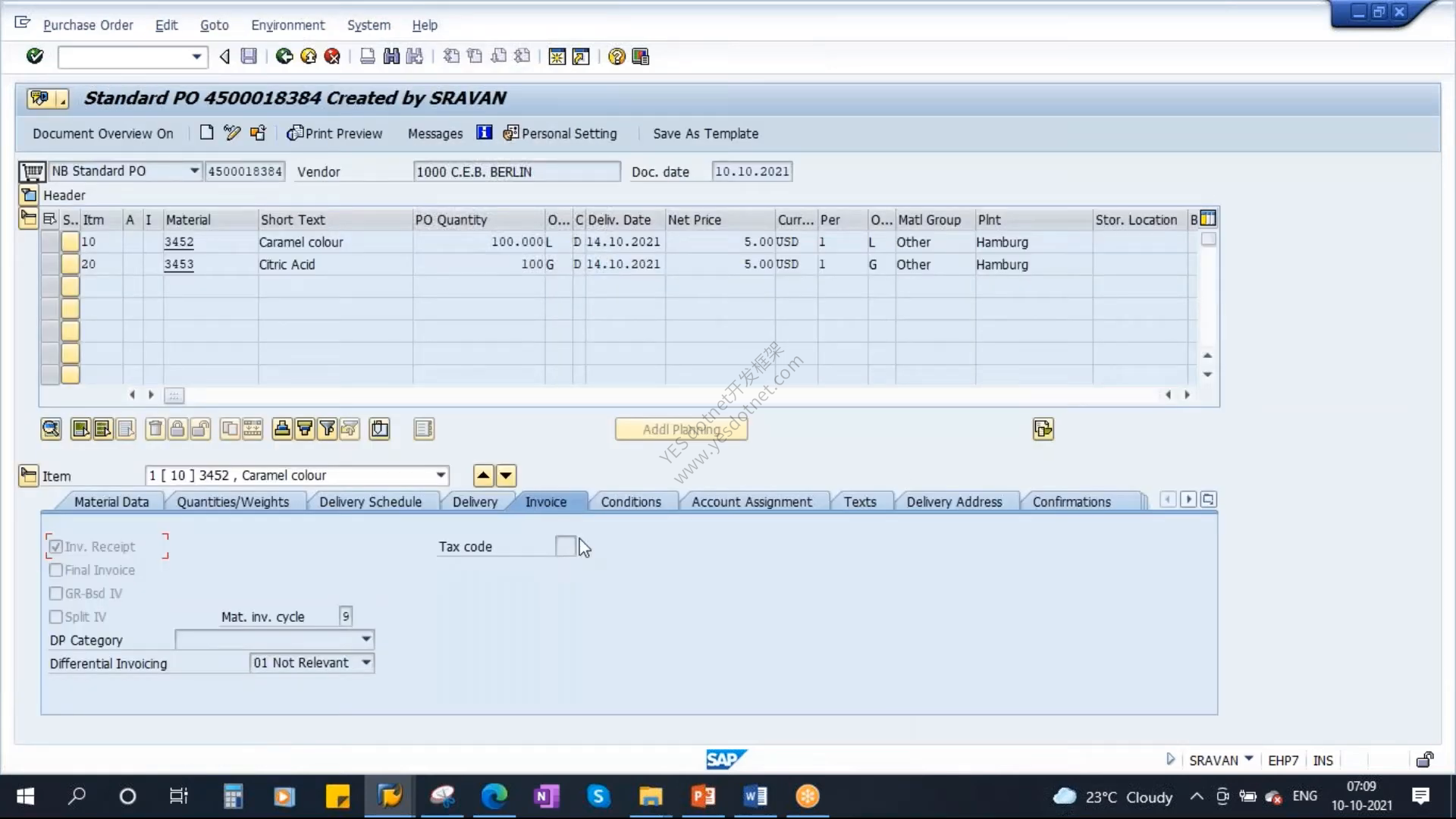1456x819 pixels.
Task: Click the item details magnifier icon
Action: [x=51, y=429]
